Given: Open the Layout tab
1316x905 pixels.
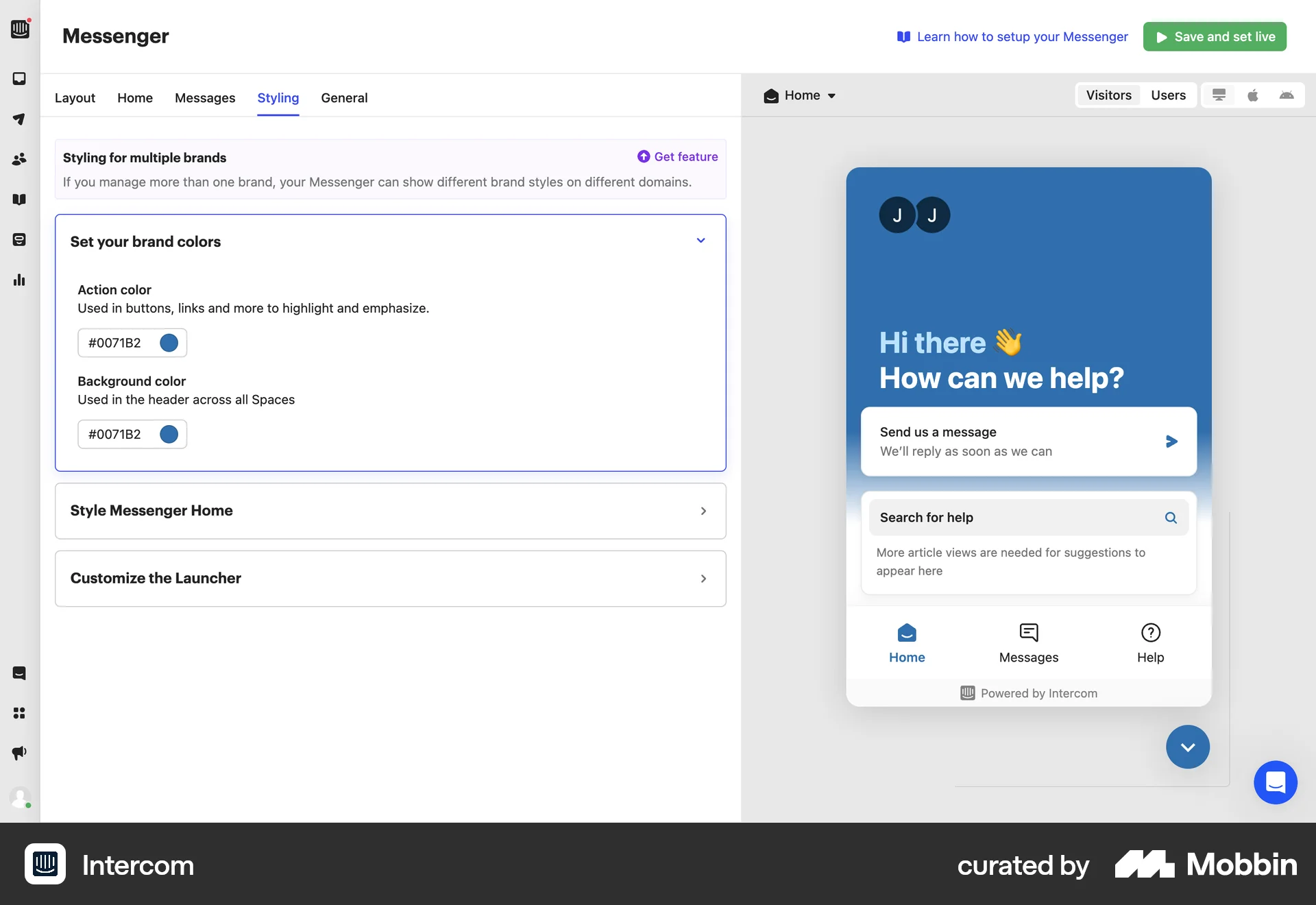Looking at the screenshot, I should click(x=75, y=98).
